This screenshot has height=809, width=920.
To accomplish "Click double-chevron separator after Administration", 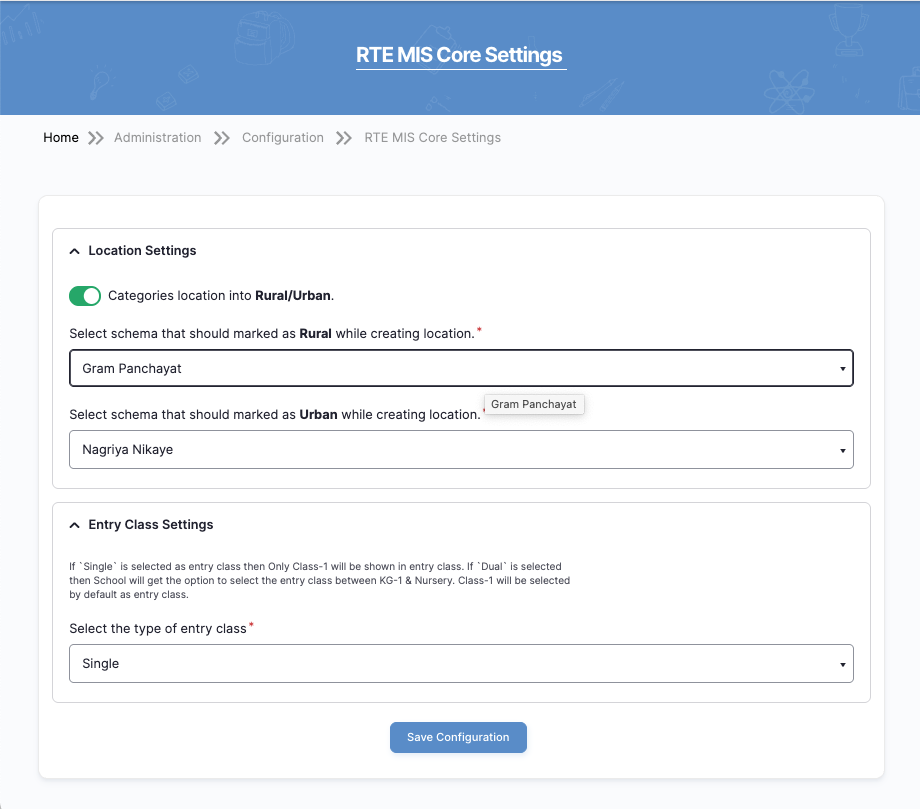I will (222, 138).
